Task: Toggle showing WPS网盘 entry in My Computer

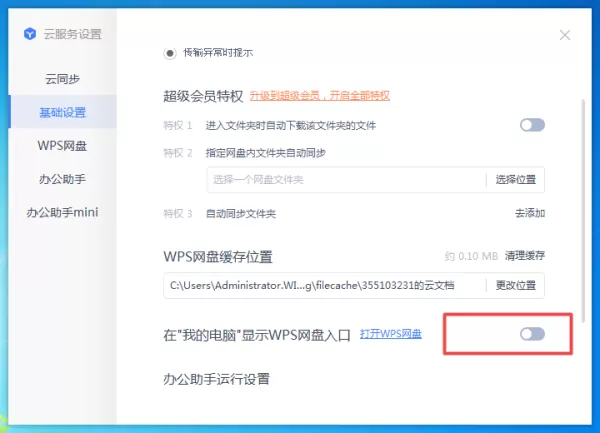Action: coord(532,334)
